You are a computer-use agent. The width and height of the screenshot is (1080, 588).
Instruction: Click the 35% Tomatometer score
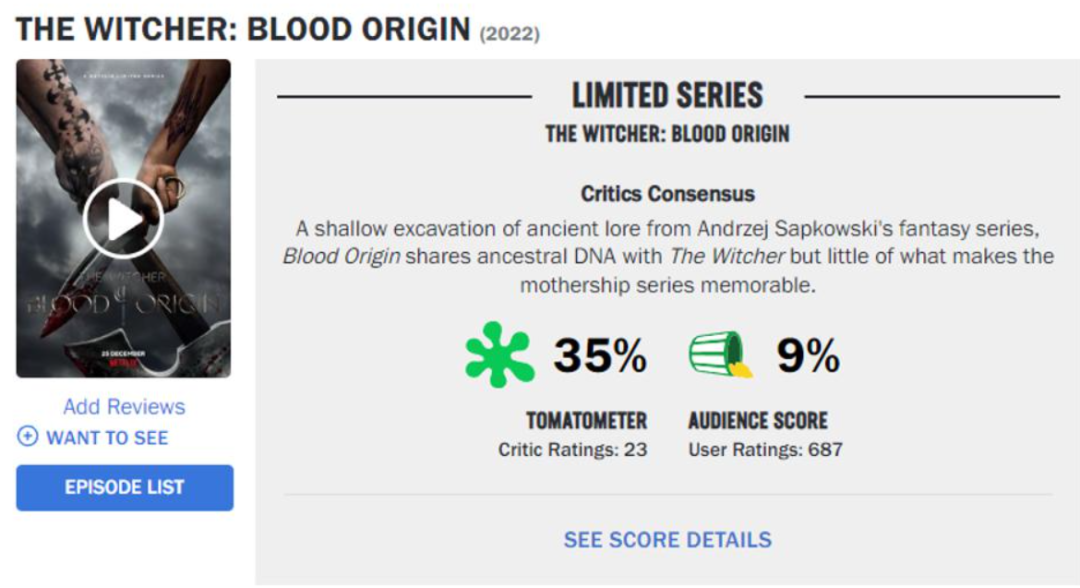(x=600, y=355)
